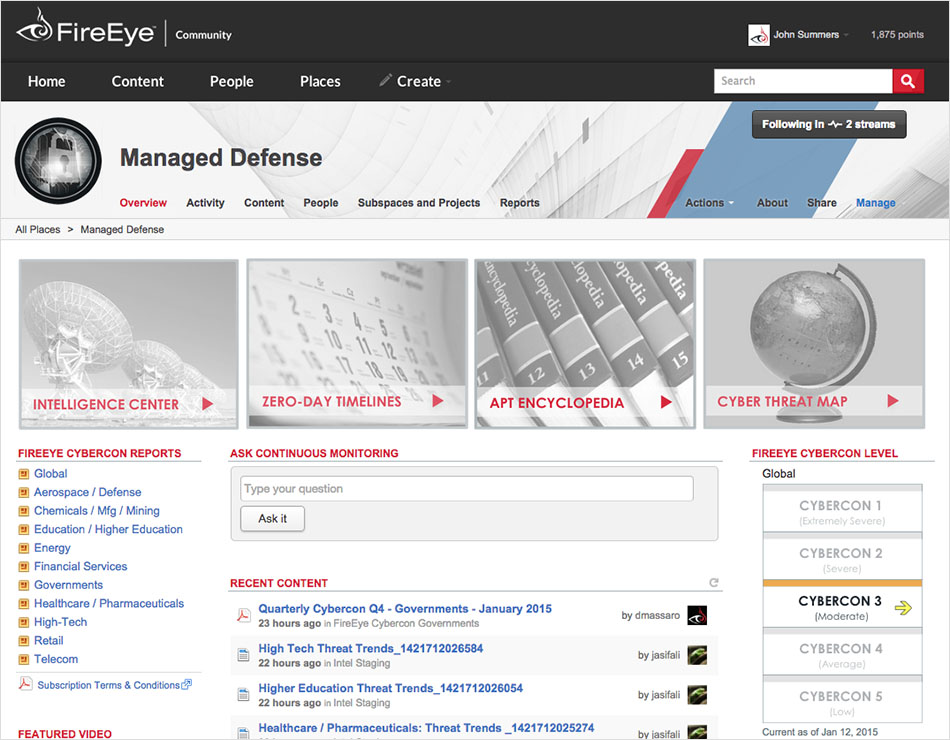The image size is (950, 740).
Task: Click the Managed Defense round avatar image
Action: tap(58, 160)
